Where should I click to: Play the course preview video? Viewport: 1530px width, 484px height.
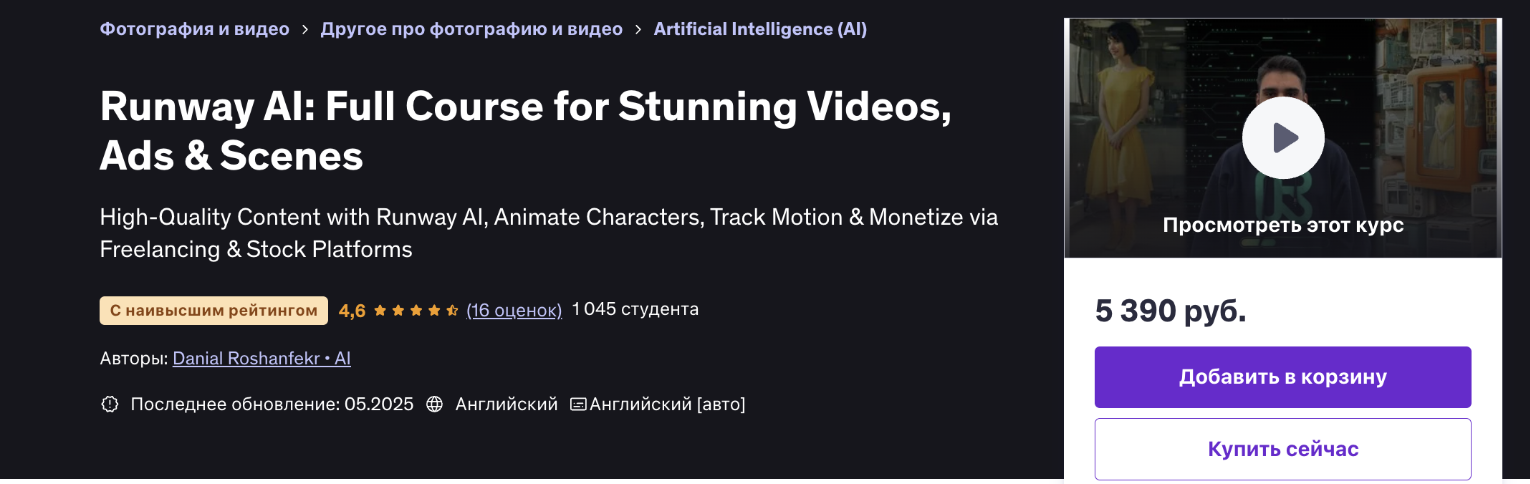[1283, 138]
